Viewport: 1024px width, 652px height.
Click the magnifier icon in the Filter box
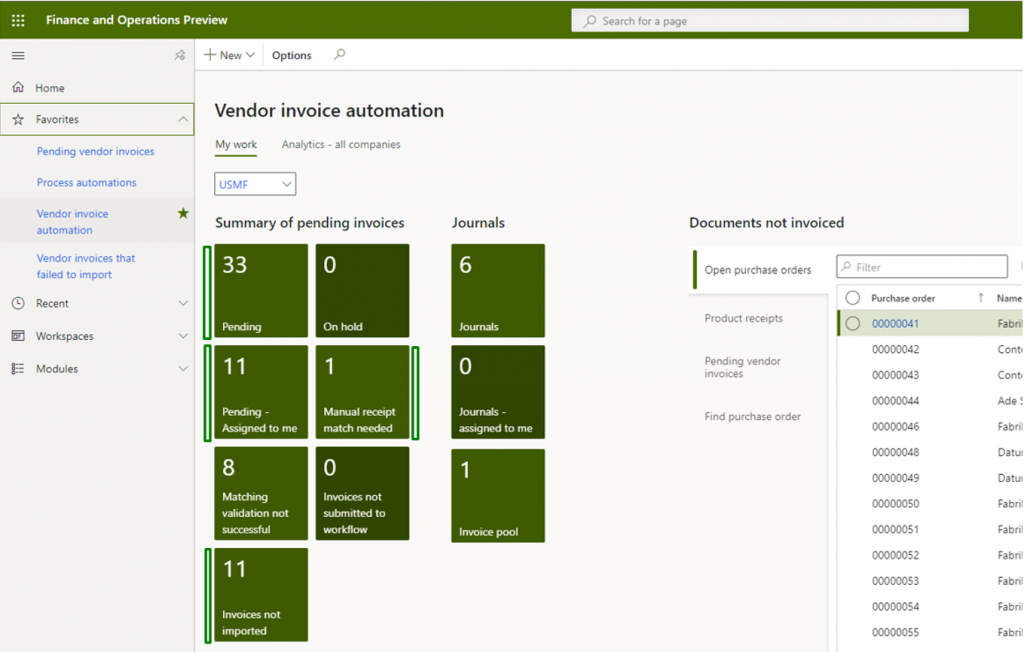(846, 267)
